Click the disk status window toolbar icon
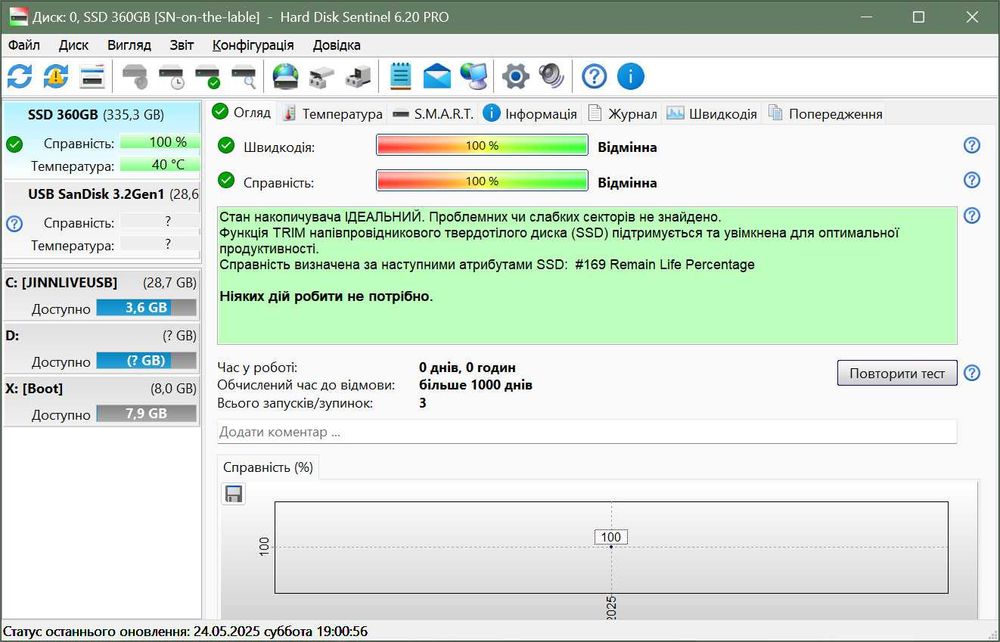The height and width of the screenshot is (642, 1000). [x=92, y=77]
